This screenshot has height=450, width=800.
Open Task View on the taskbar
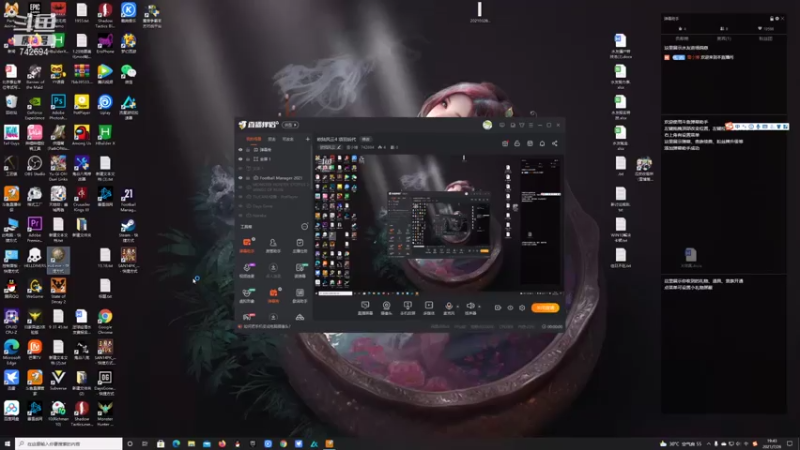coord(145,444)
